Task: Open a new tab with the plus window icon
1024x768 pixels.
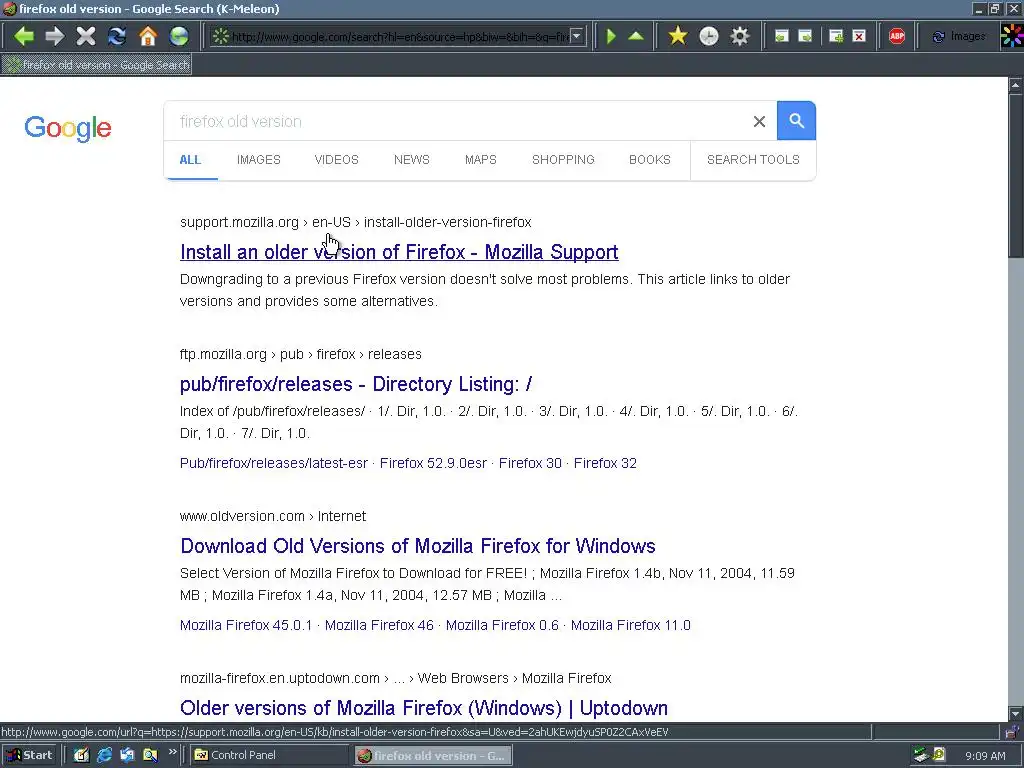Action: click(x=835, y=37)
